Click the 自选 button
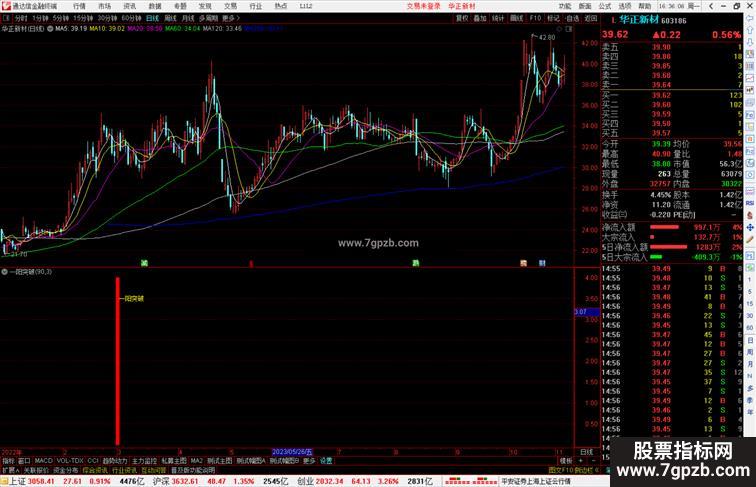756x487 pixels. click(572, 18)
